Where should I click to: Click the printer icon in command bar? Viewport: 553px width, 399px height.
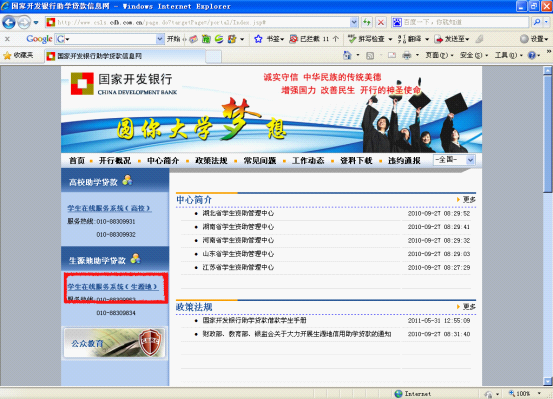tap(407, 55)
